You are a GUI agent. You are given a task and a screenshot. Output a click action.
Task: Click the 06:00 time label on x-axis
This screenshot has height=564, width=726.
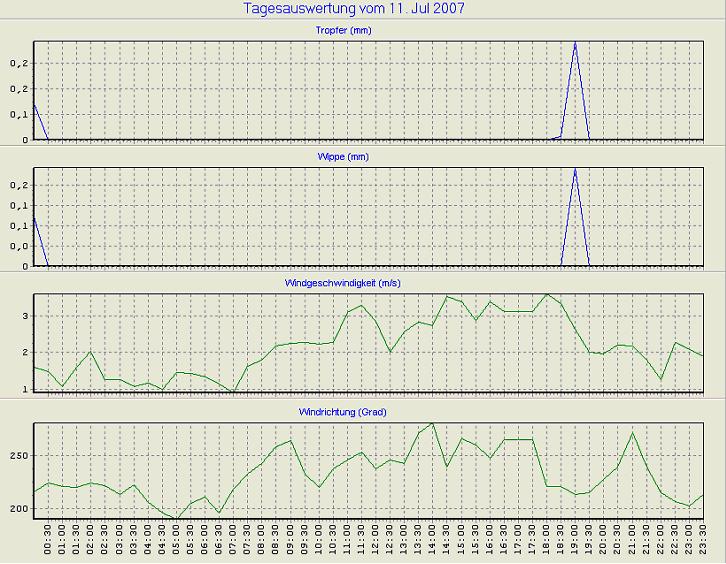click(x=205, y=542)
